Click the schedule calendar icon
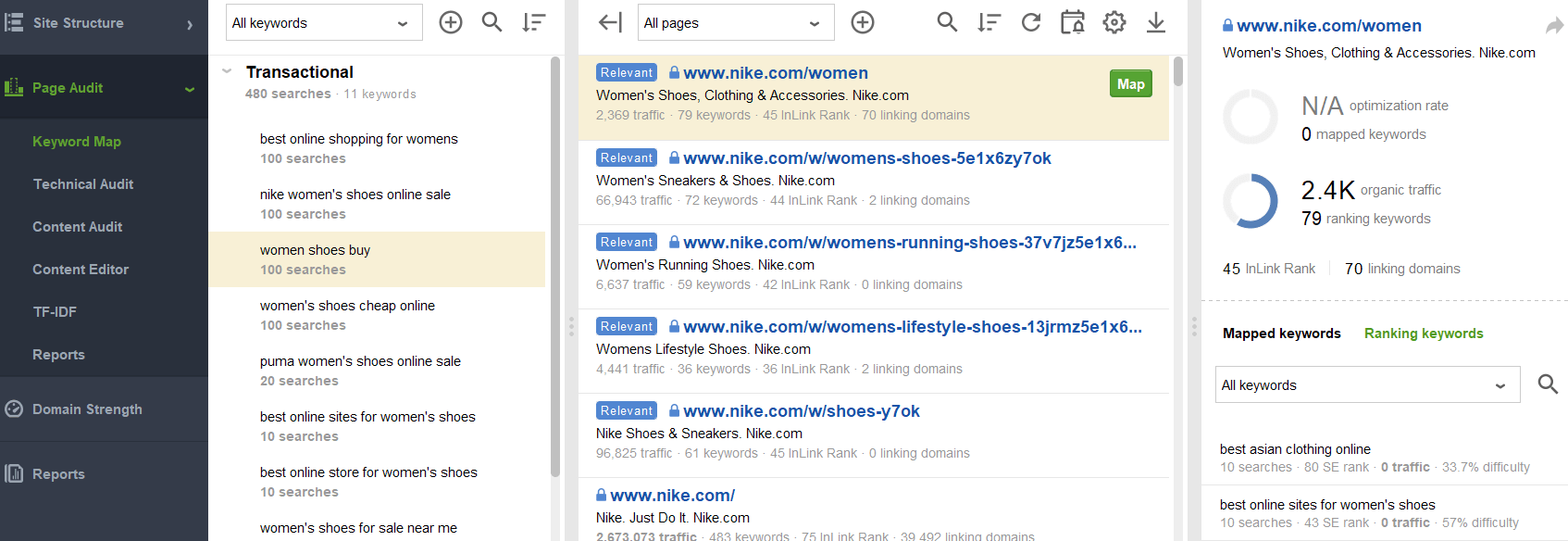 click(1073, 22)
